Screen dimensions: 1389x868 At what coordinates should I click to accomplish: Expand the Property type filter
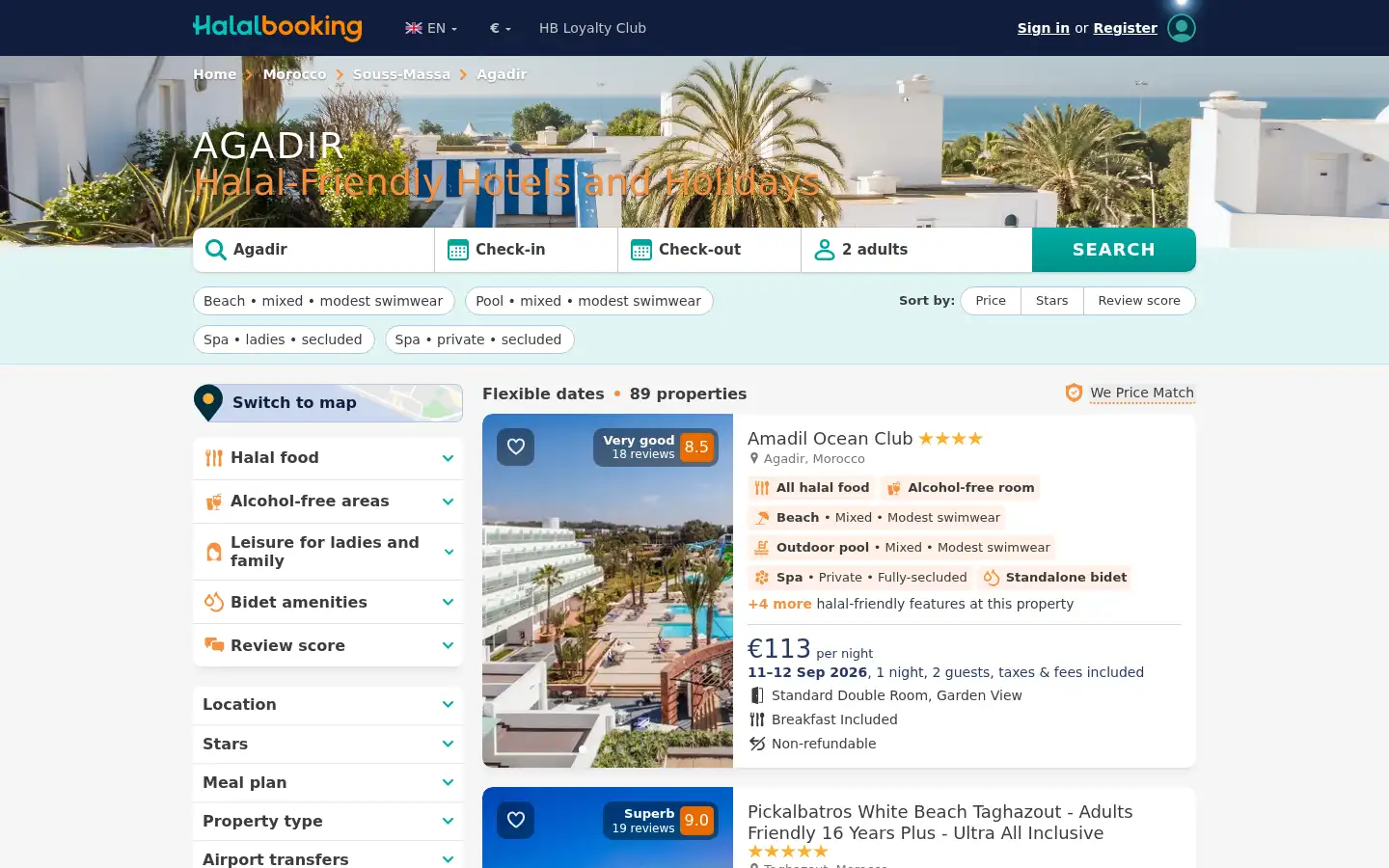pyautogui.click(x=328, y=821)
